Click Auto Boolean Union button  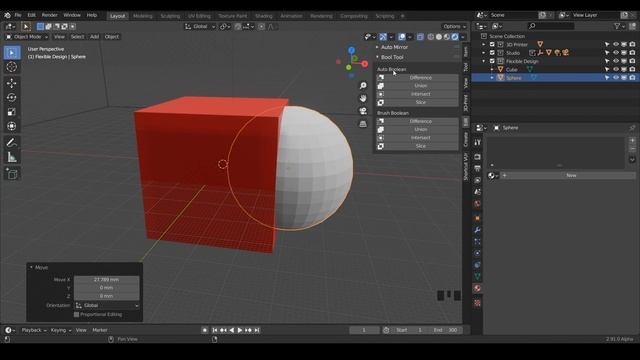[418, 86]
